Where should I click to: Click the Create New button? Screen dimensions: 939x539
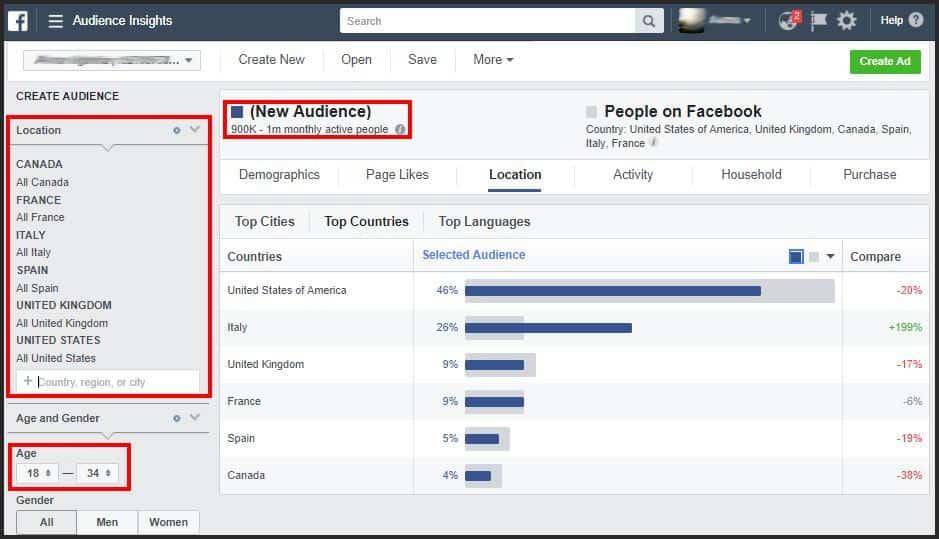pyautogui.click(x=271, y=59)
